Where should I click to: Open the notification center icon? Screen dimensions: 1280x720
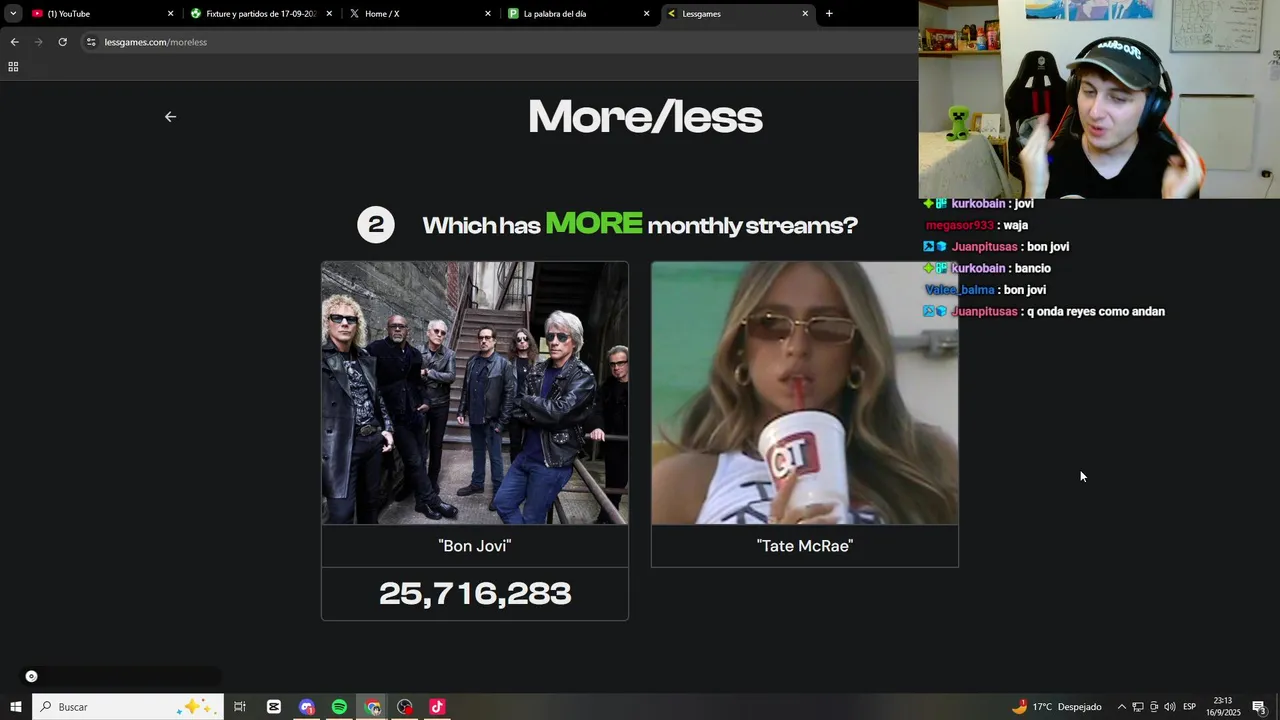tap(1260, 707)
